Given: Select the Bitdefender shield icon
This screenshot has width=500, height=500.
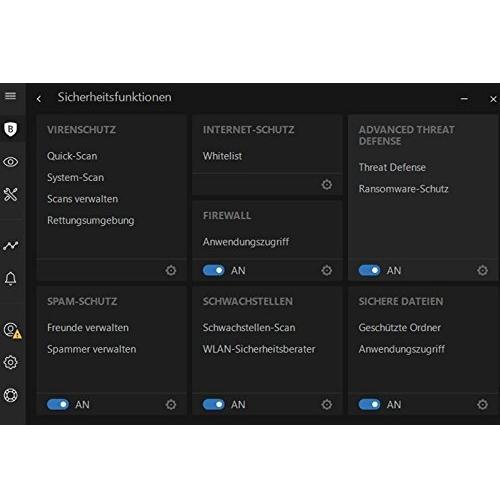Looking at the screenshot, I should tap(10, 129).
